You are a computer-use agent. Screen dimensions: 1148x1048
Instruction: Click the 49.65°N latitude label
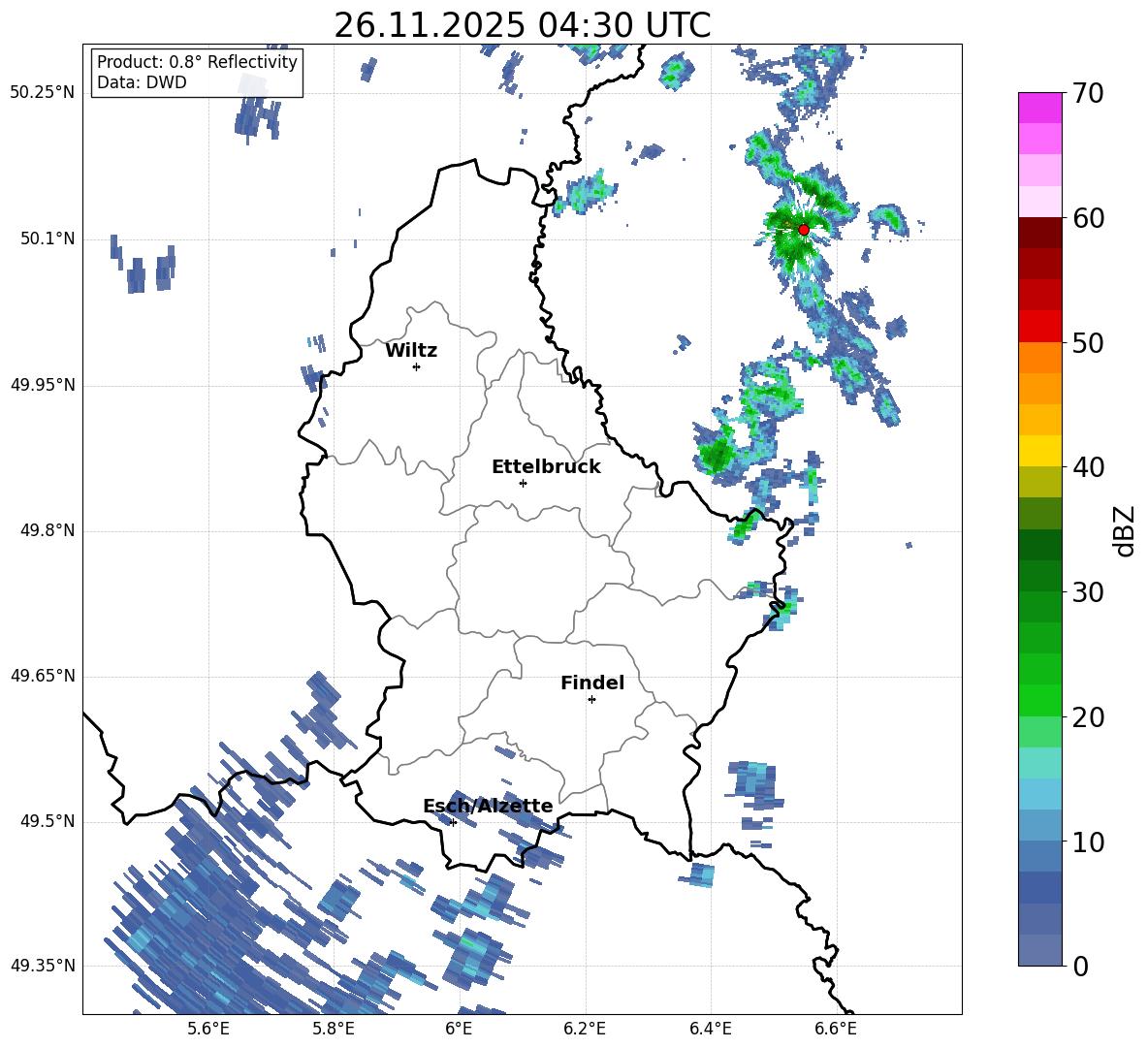click(43, 676)
